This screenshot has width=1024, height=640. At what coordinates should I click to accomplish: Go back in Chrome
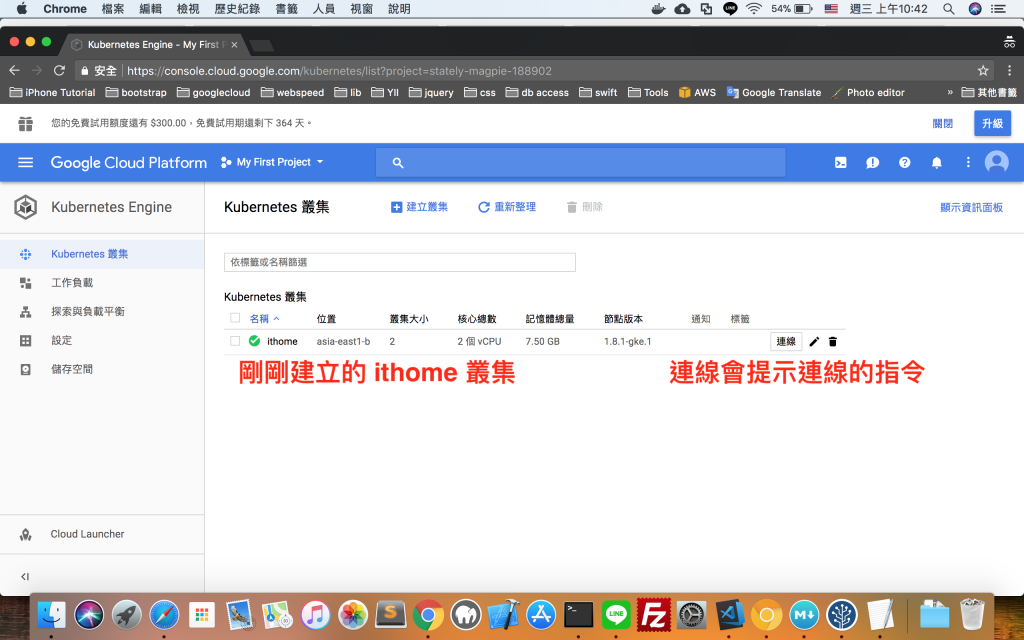coord(14,71)
